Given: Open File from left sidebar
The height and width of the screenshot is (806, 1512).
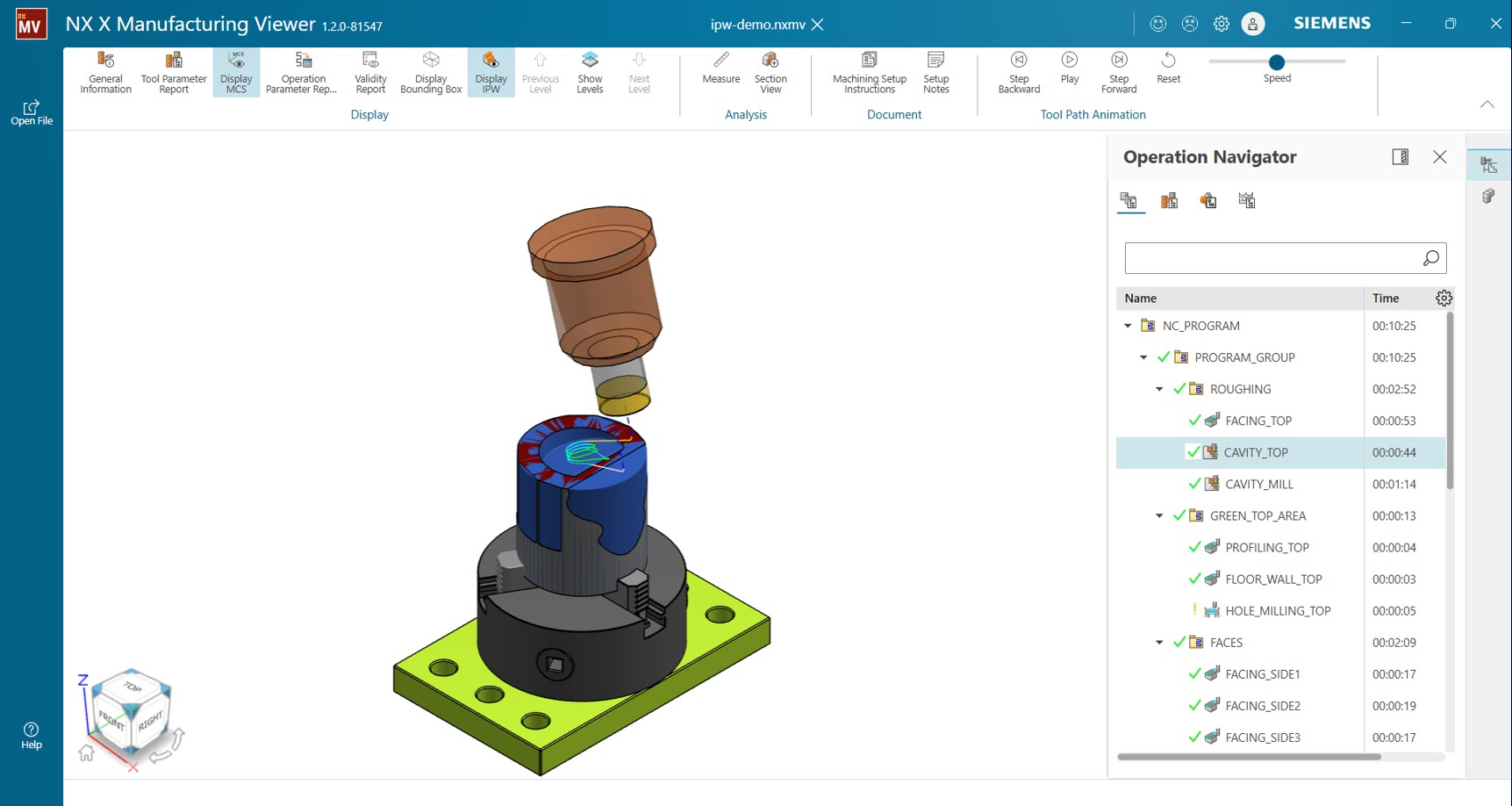Looking at the screenshot, I should pos(32,112).
